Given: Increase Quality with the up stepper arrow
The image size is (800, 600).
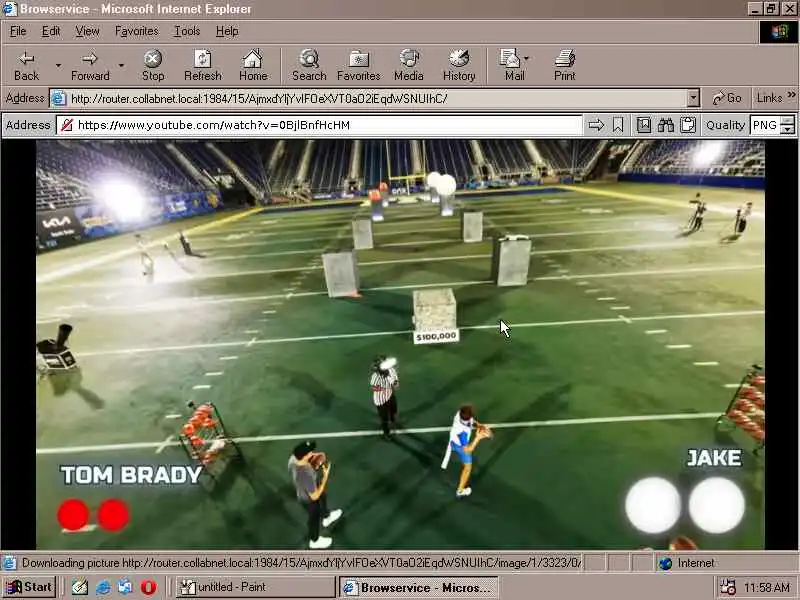Looking at the screenshot, I should point(788,120).
